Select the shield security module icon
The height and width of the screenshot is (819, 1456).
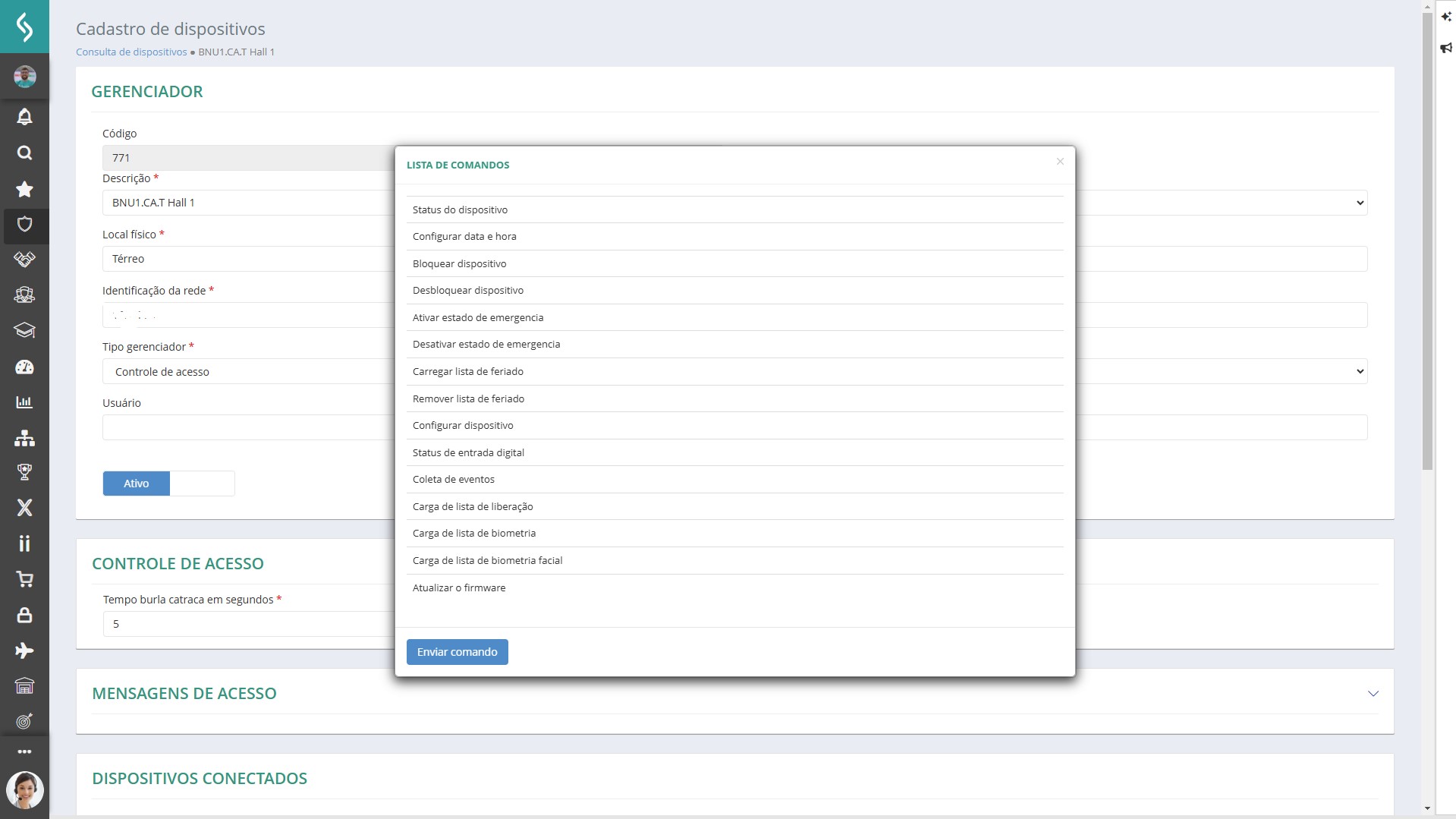point(24,225)
